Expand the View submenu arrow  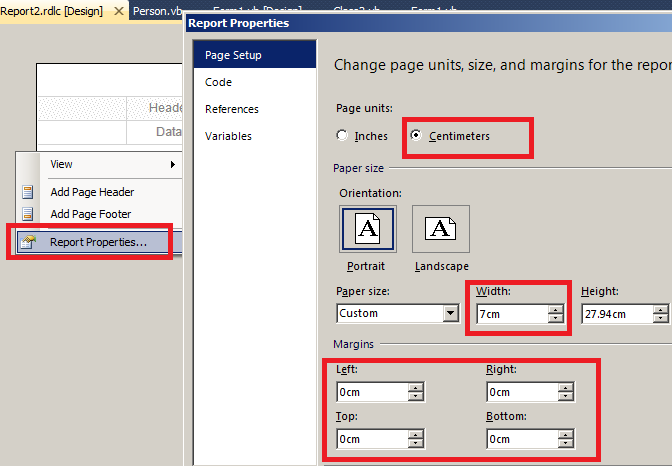173,164
